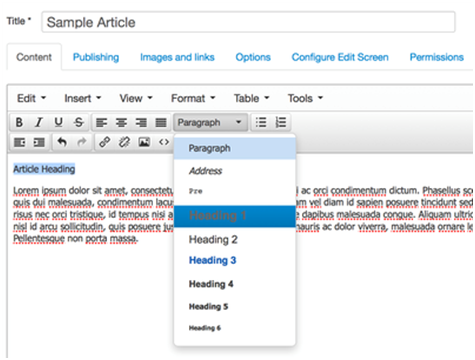Toggle strikethrough formatting
This screenshot has width=475, height=360.
pos(79,122)
